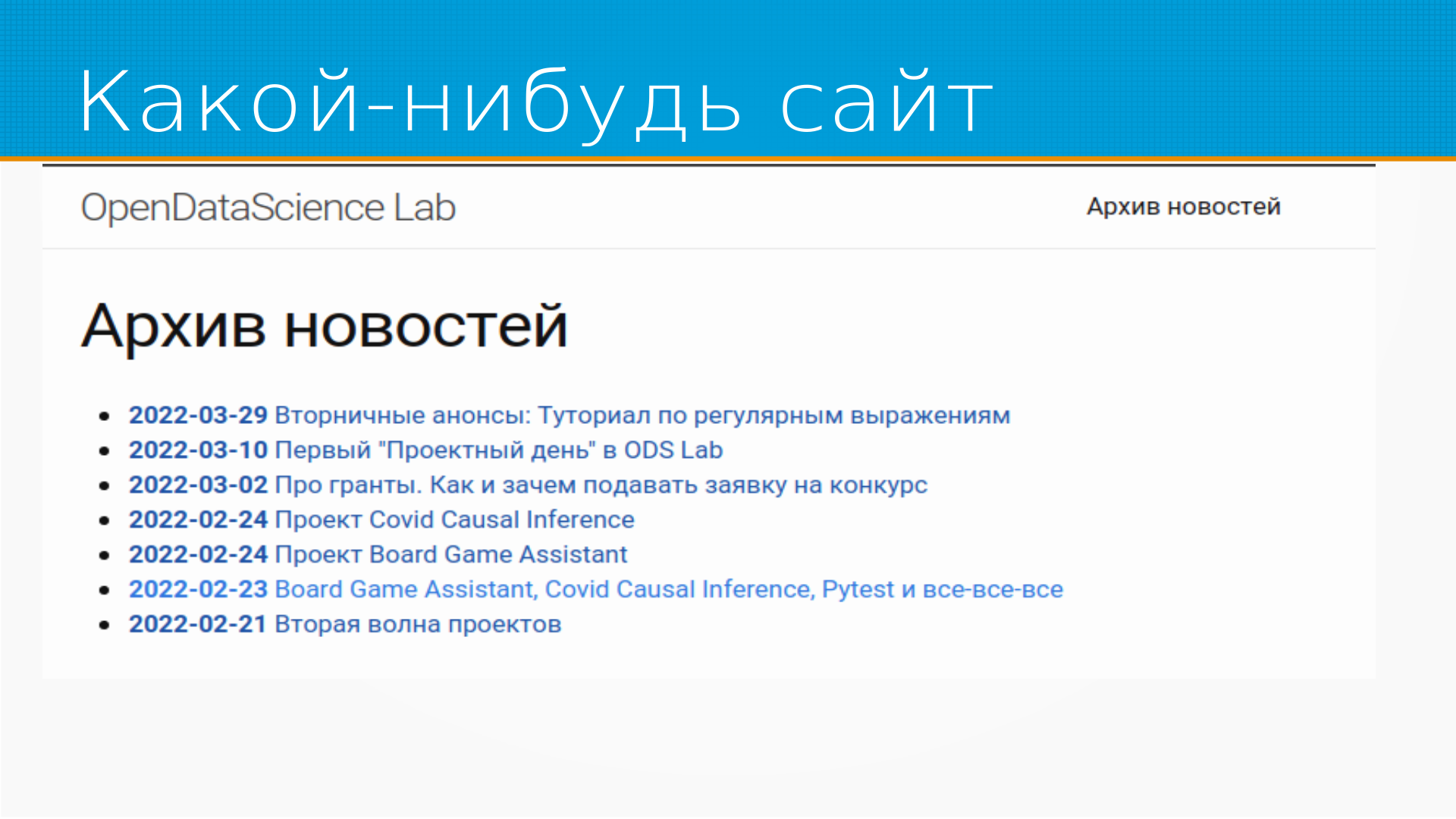Viewport: 1456px width, 819px height.
Task: Click the 2022-03-29 date link
Action: [x=198, y=416]
